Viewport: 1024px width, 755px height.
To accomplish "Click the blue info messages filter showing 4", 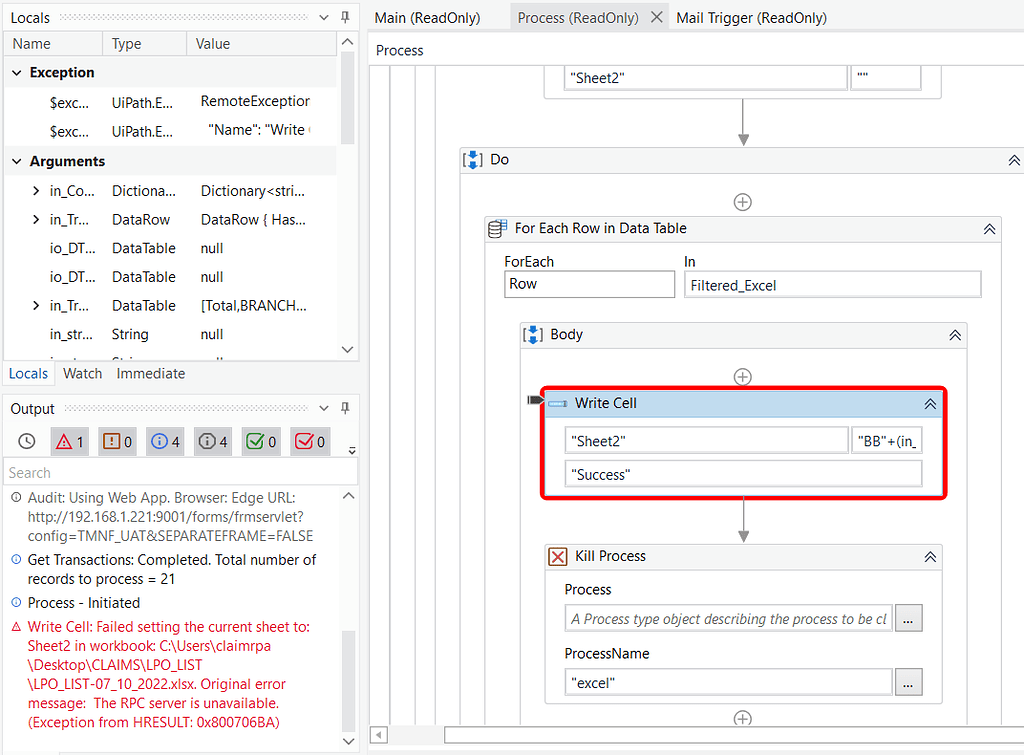I will [165, 440].
